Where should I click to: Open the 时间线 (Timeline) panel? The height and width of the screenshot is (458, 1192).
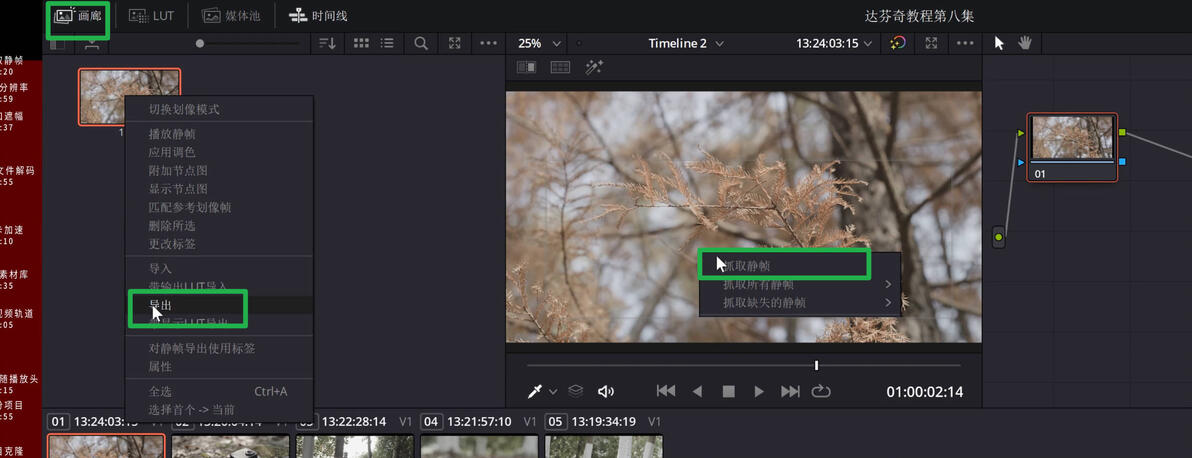[x=318, y=16]
